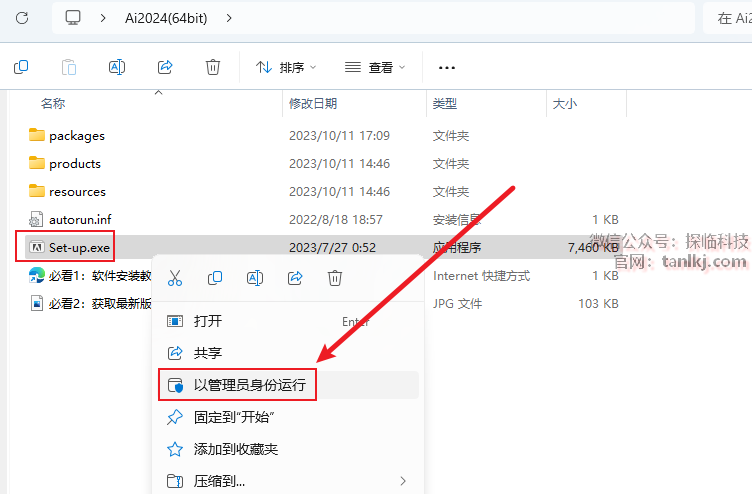Viewport: 752px width, 494px height.
Task: Click 文件夹 type cell of products row
Action: pyautogui.click(x=451, y=164)
